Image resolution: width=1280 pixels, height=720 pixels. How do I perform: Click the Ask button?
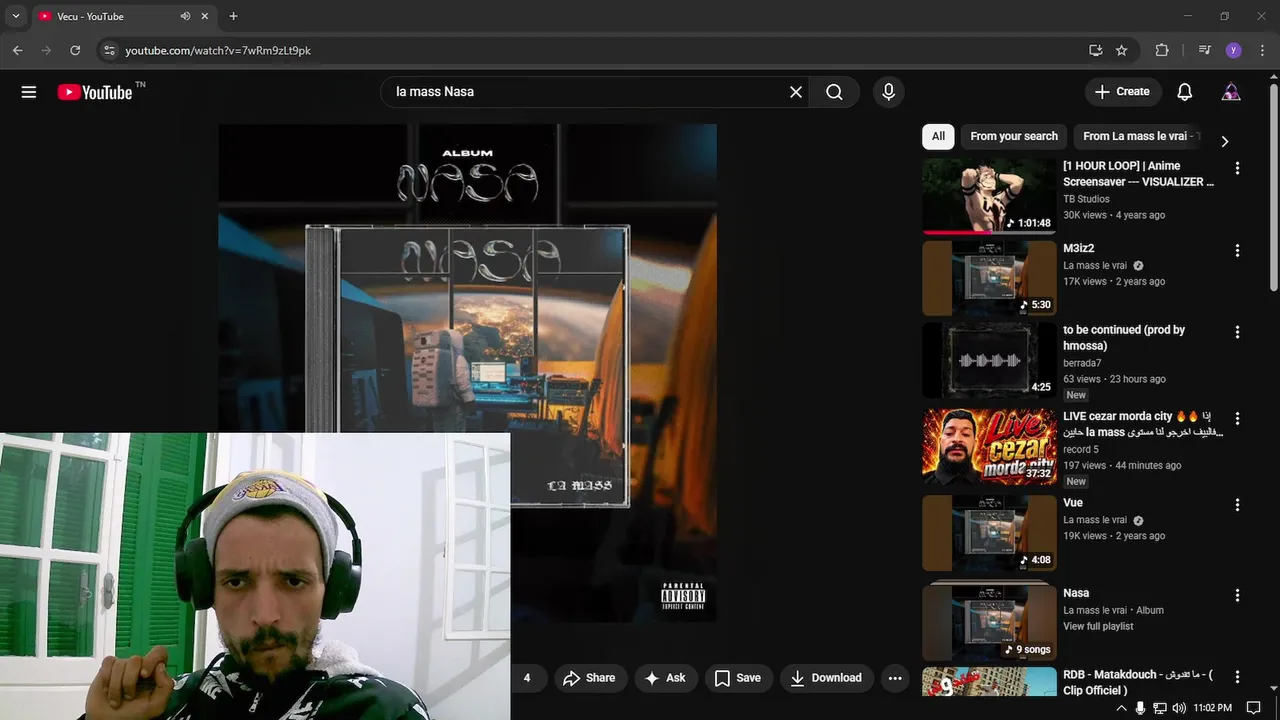(665, 678)
